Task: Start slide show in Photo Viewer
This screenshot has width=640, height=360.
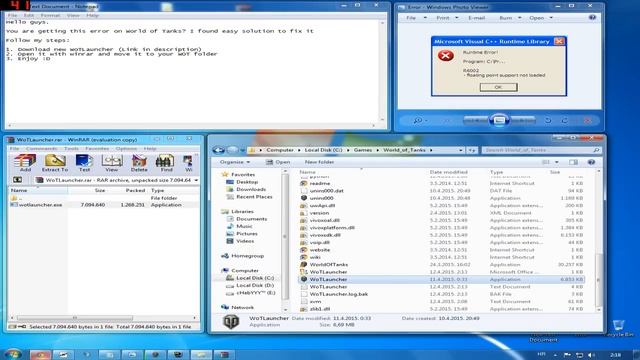Action: coord(499,120)
